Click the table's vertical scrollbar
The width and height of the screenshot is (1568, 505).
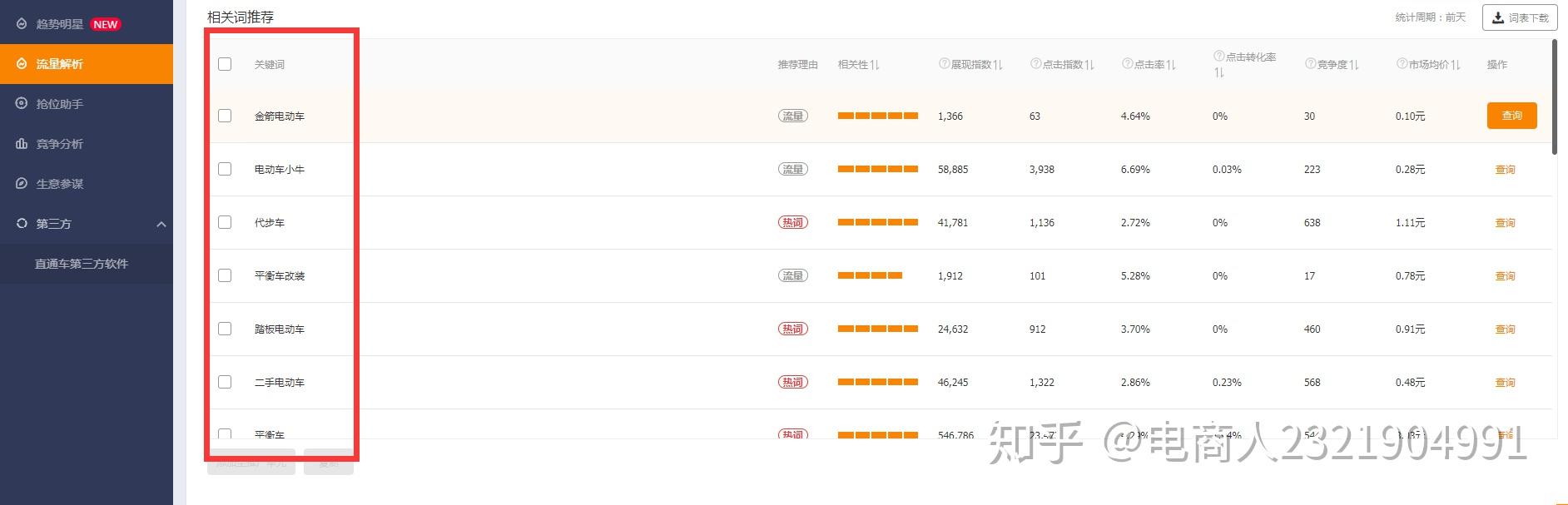tap(1554, 97)
